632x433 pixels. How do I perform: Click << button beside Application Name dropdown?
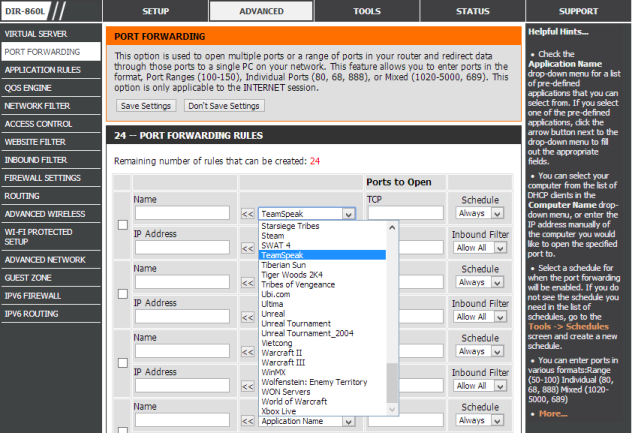pos(247,421)
